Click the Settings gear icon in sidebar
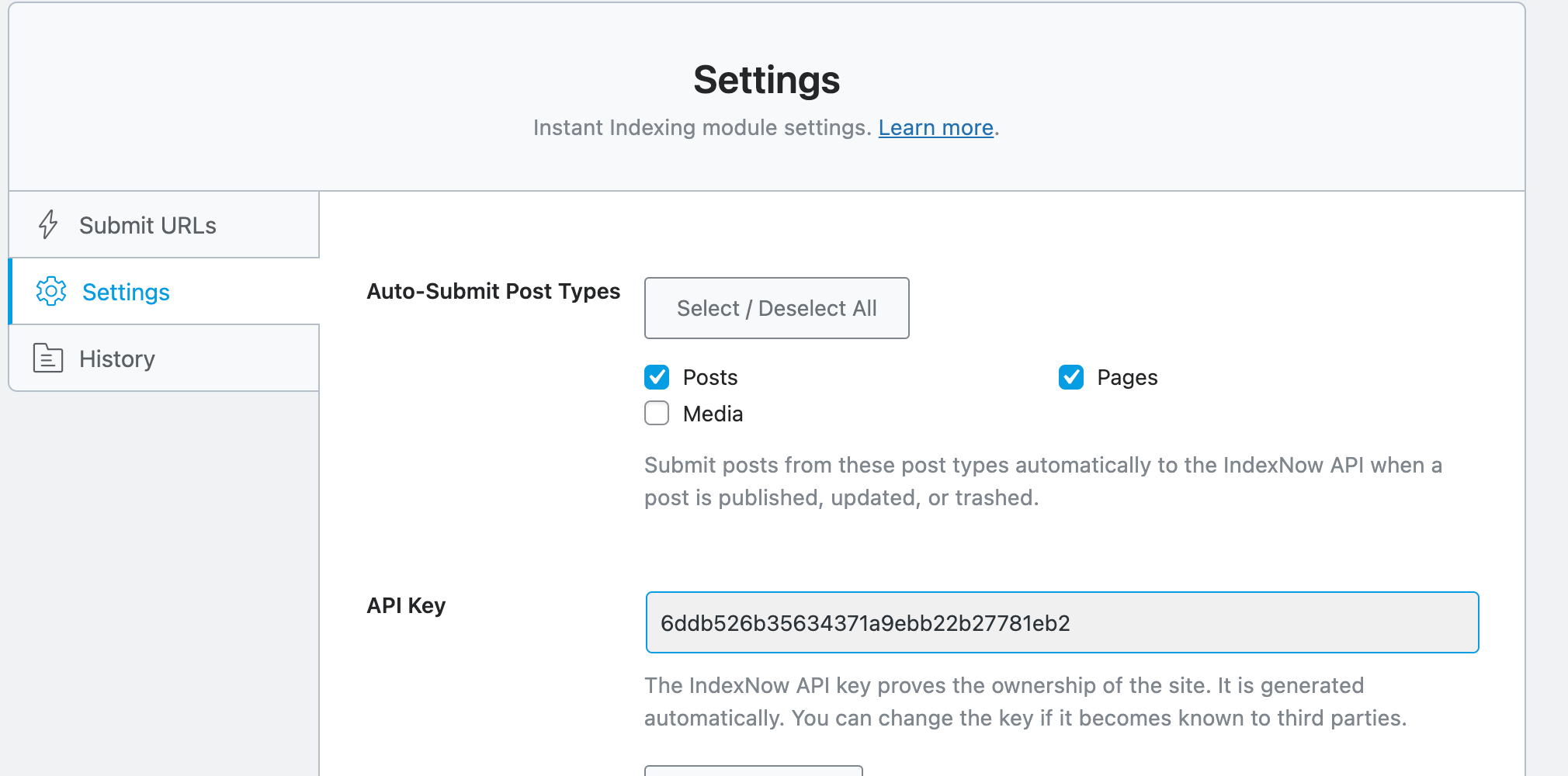 (x=51, y=291)
